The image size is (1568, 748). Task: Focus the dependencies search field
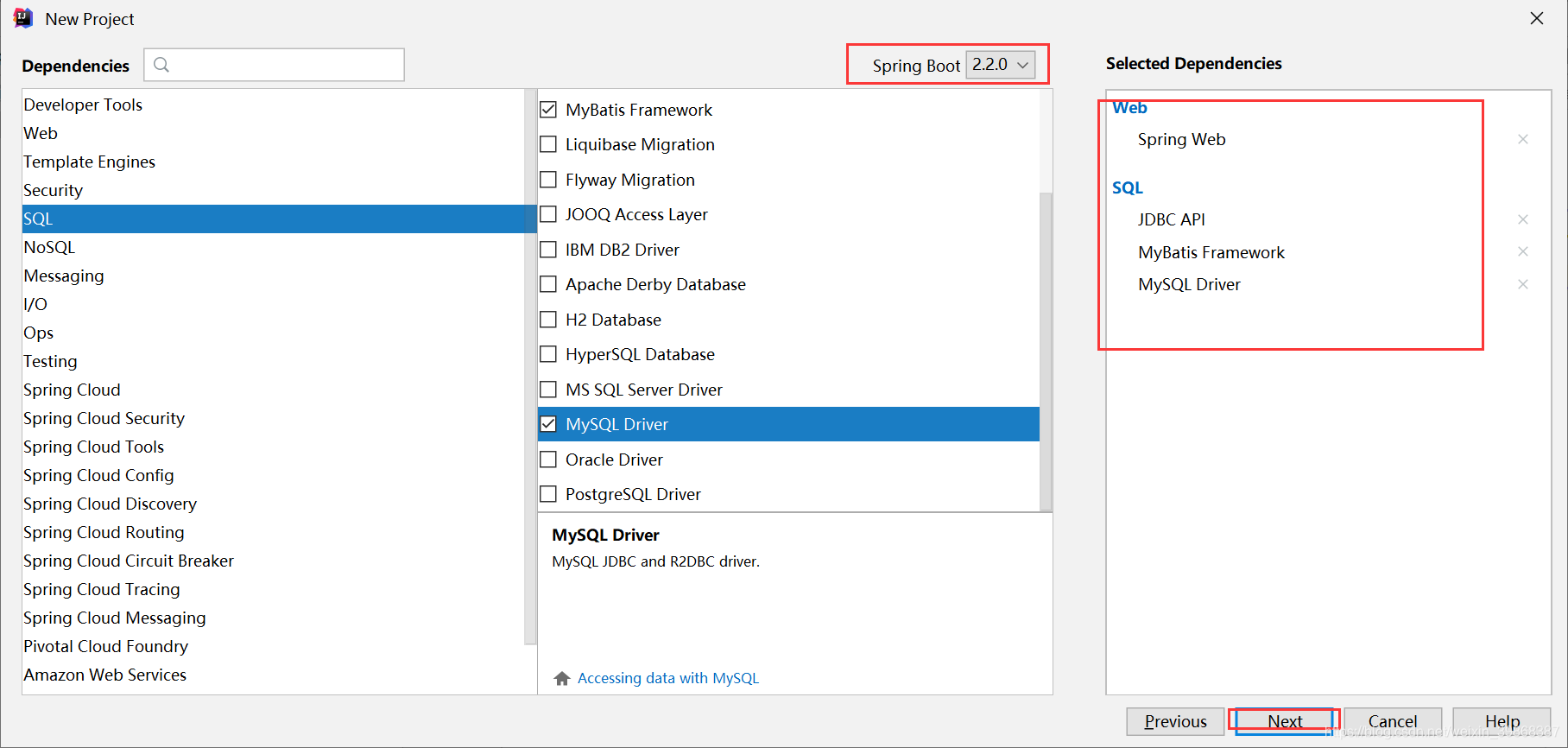tap(275, 65)
